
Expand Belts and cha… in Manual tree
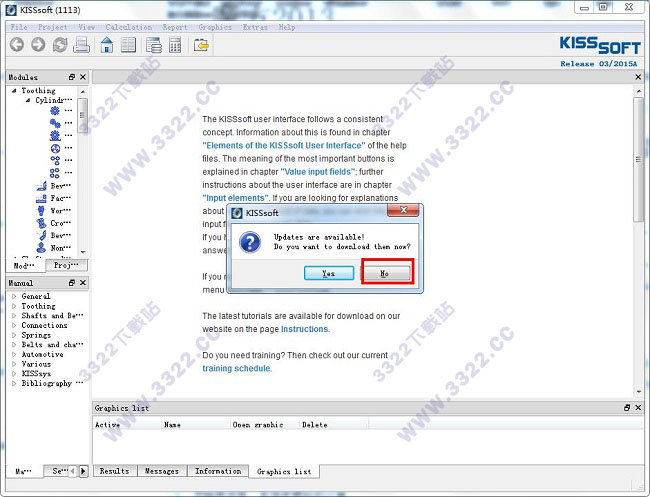pos(14,345)
